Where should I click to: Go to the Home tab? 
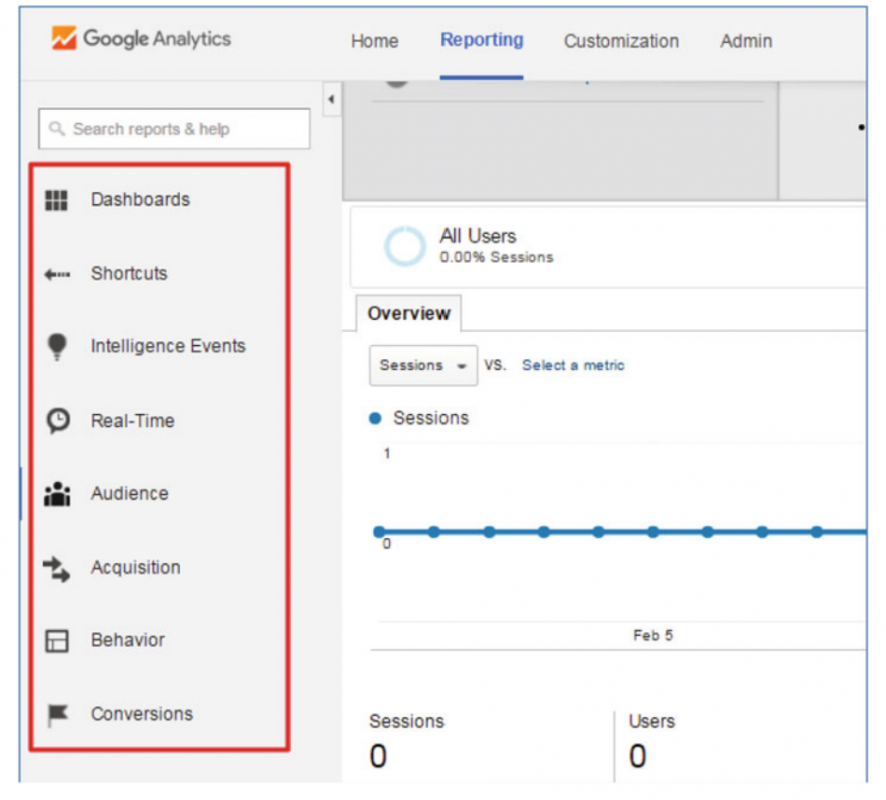point(375,41)
